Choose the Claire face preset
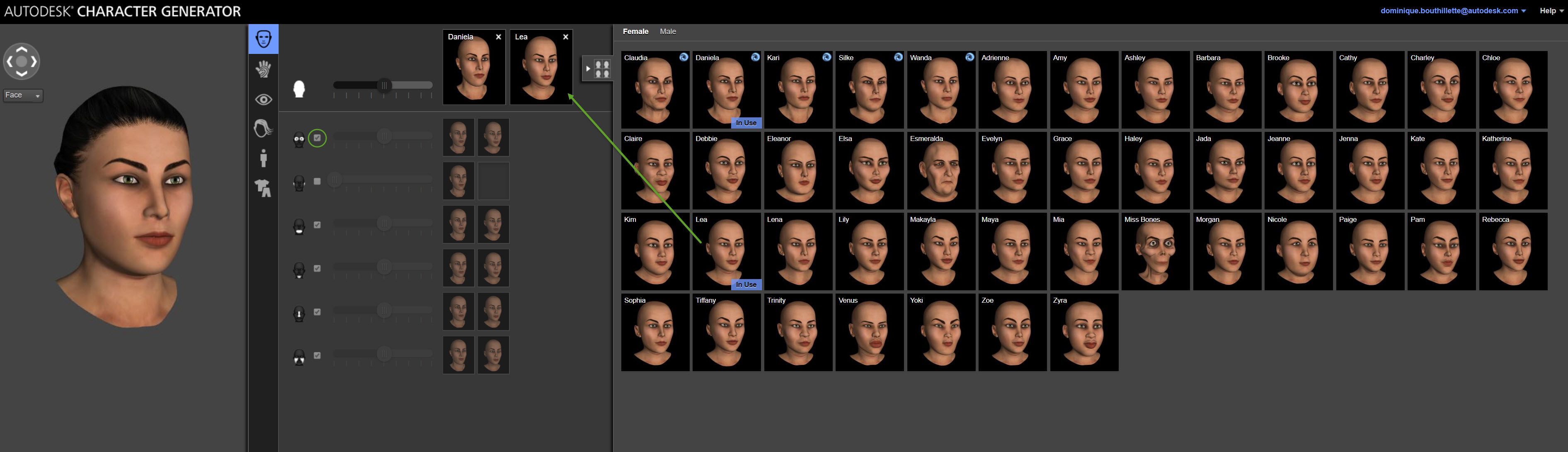 (655, 170)
